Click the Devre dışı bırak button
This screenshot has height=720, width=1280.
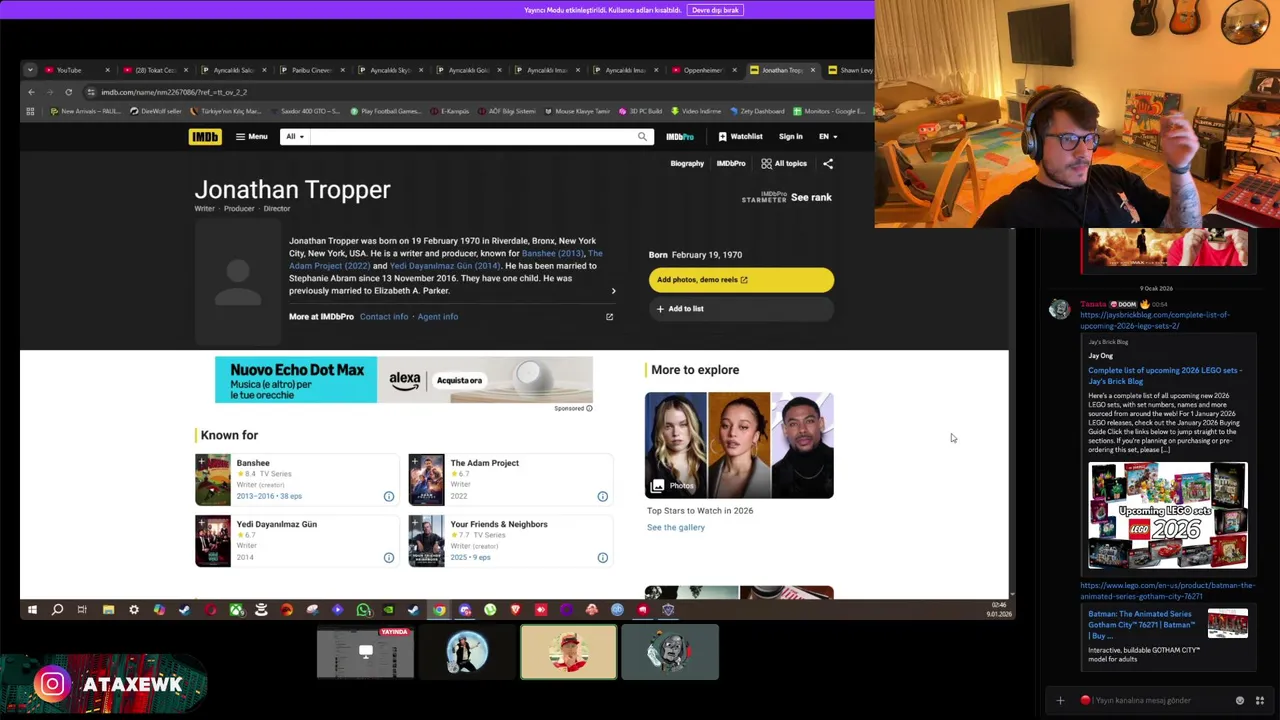click(715, 10)
